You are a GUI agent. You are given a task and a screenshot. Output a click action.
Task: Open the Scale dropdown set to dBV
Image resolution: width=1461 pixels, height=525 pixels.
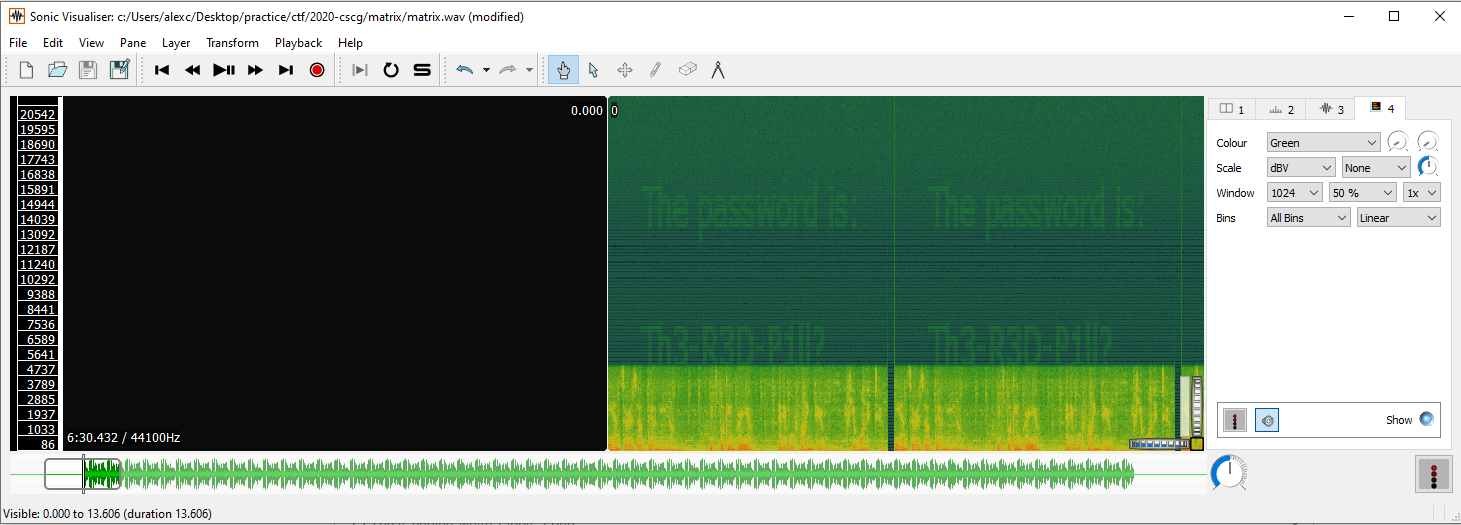click(1301, 168)
